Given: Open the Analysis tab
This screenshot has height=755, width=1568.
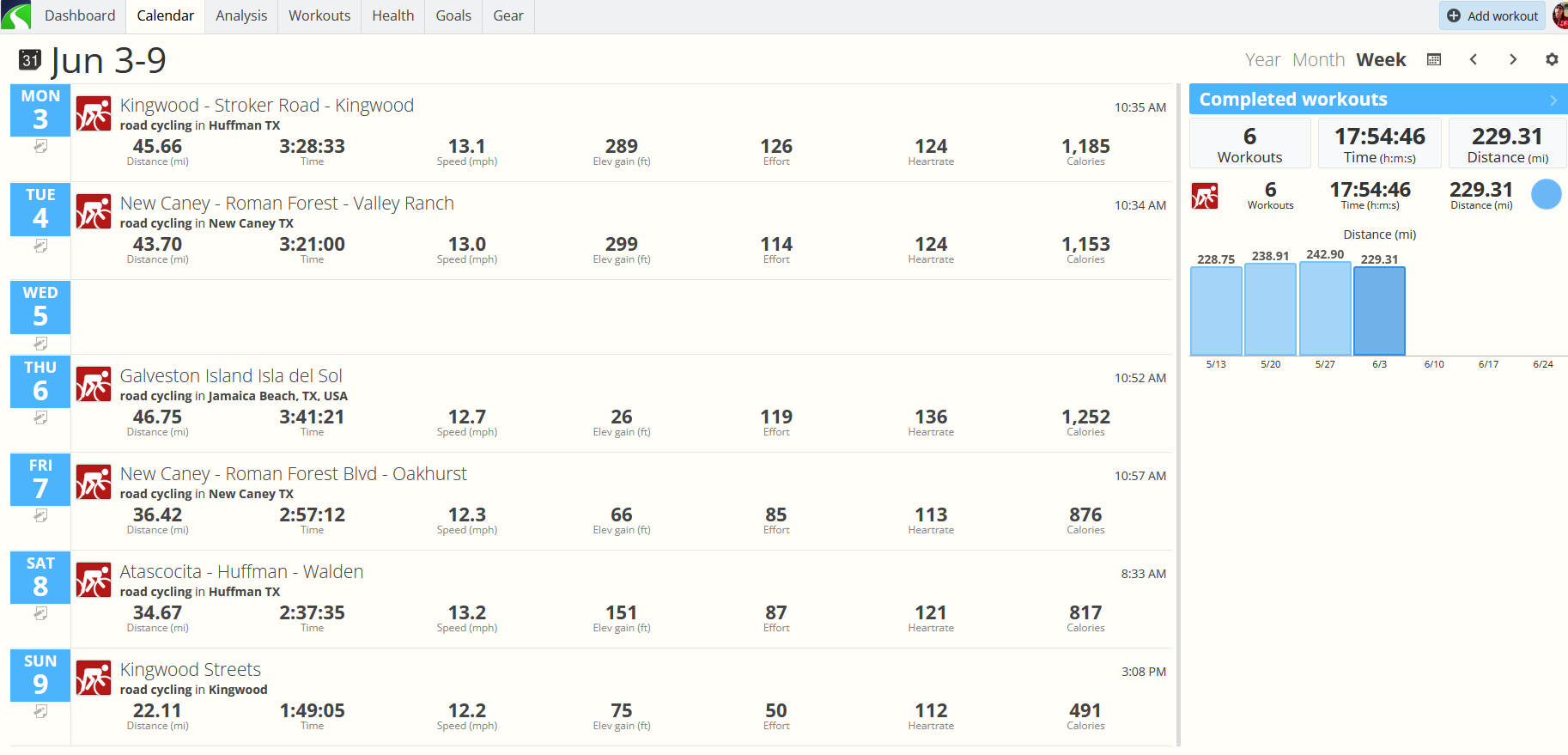Looking at the screenshot, I should [x=241, y=16].
